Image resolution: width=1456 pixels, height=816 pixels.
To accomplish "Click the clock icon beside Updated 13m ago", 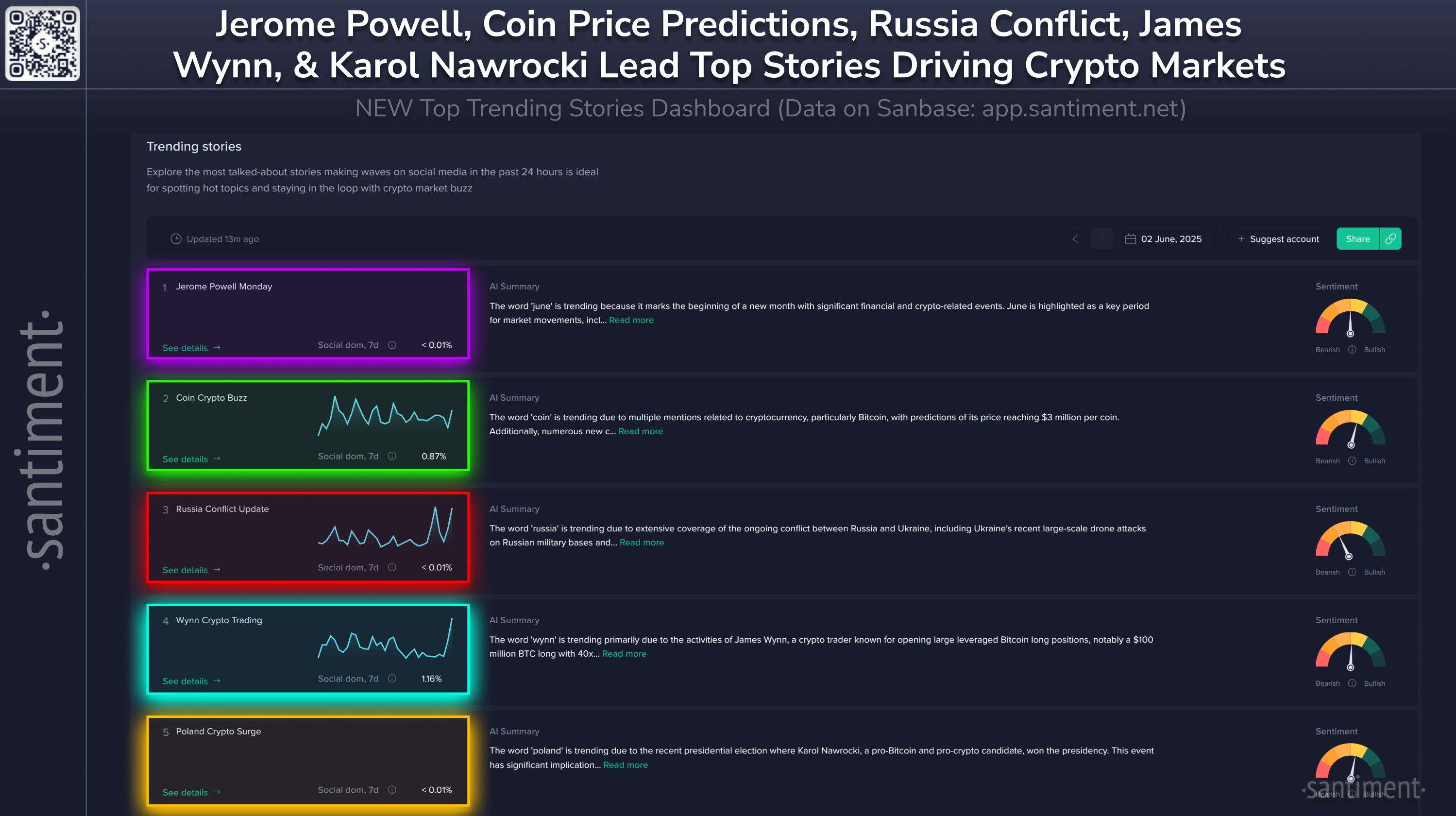I will [176, 239].
